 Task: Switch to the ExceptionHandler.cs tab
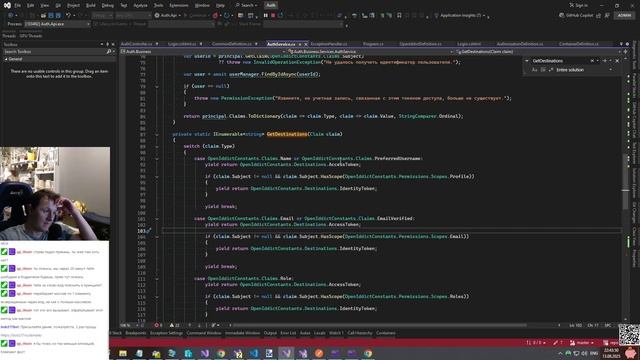tap(329, 44)
